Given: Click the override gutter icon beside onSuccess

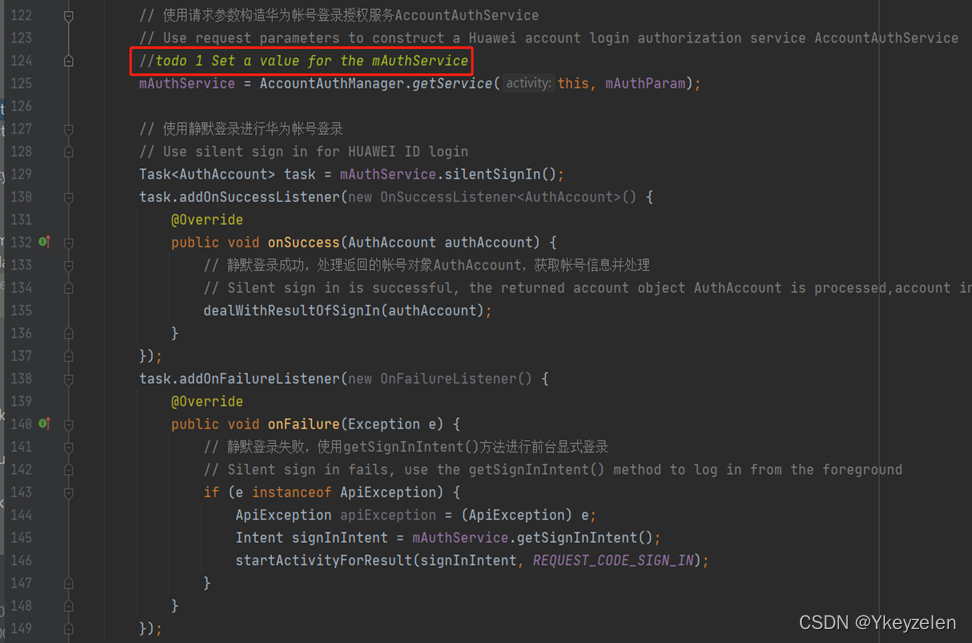Looking at the screenshot, I should coord(44,242).
